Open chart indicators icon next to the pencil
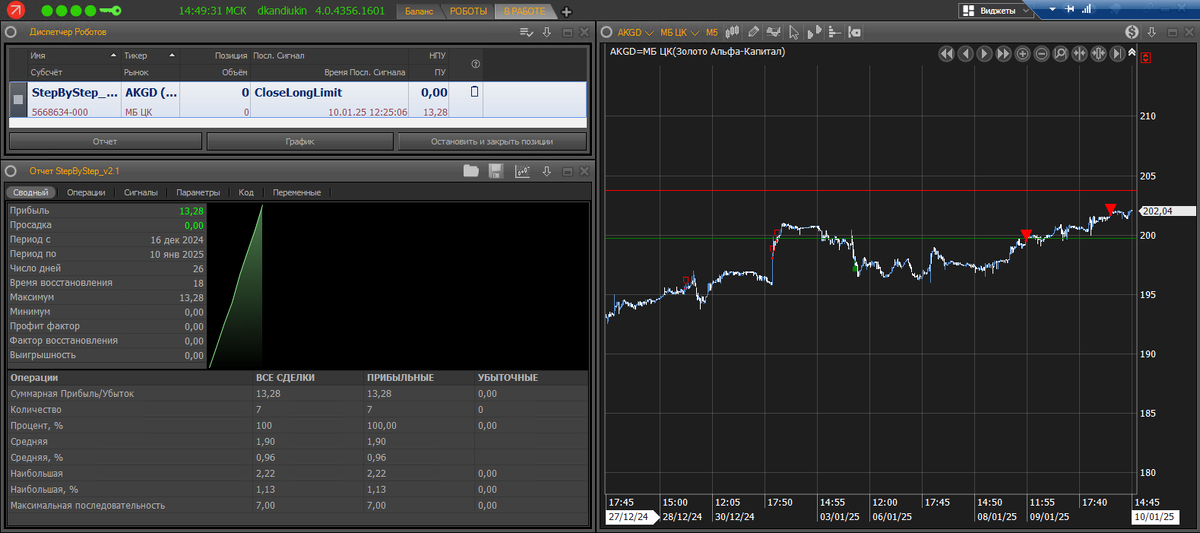Screen dimensions: 1200x533 pyautogui.click(x=774, y=32)
